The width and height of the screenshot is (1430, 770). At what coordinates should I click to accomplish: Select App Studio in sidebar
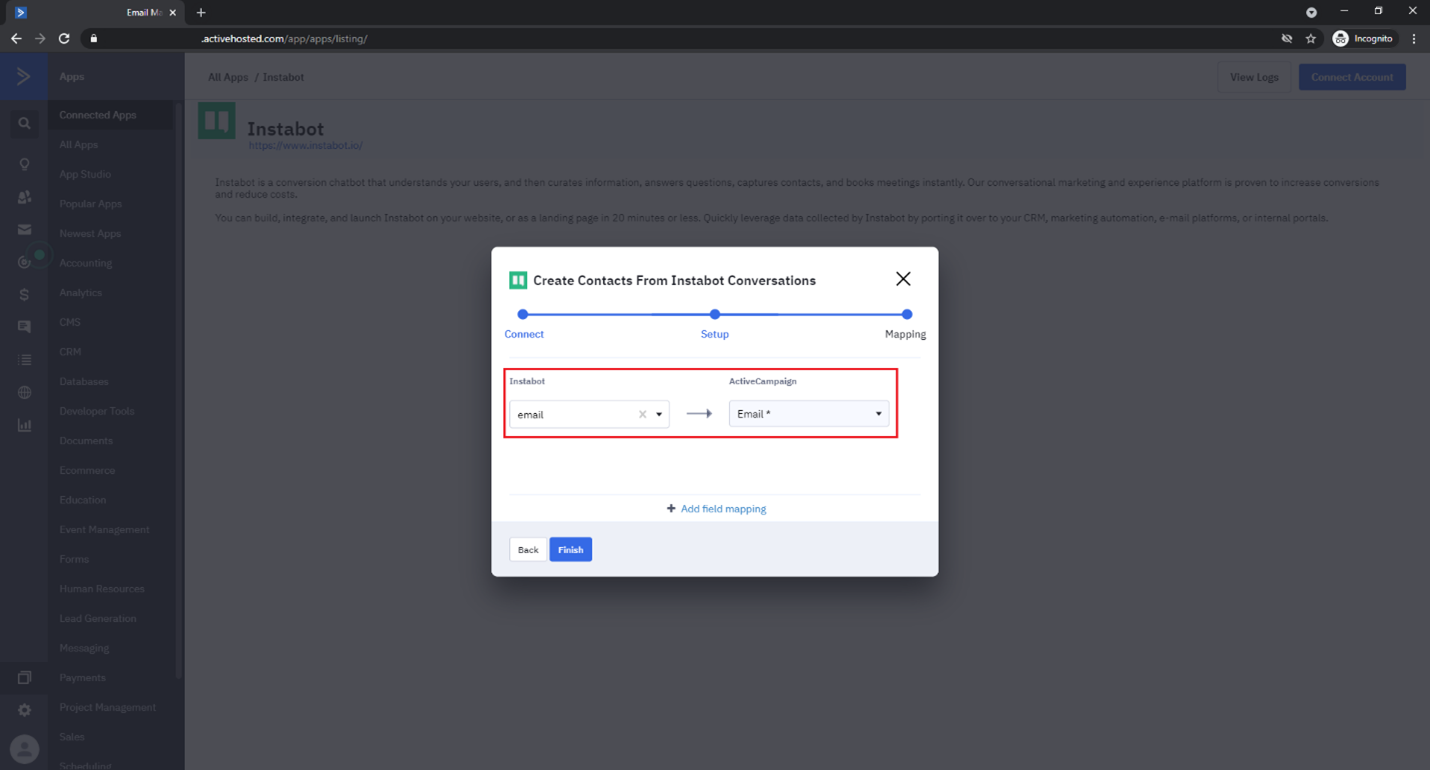pos(85,174)
